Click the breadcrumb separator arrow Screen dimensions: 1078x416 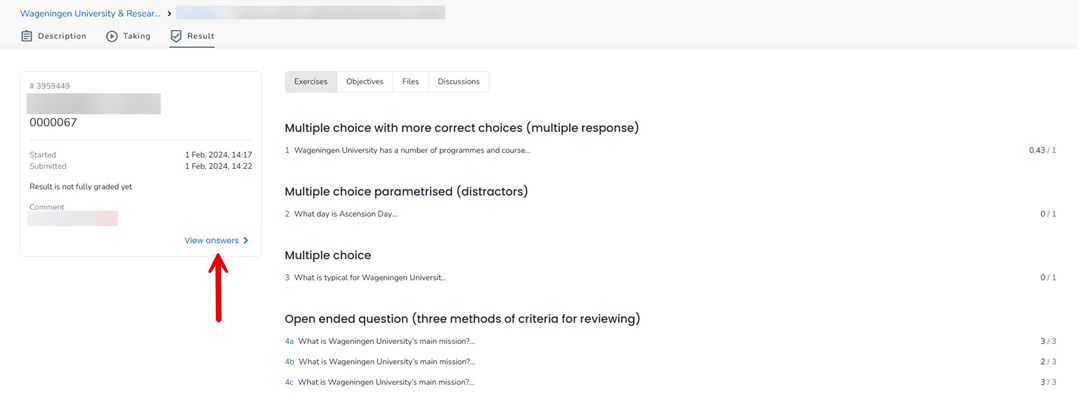tap(169, 14)
